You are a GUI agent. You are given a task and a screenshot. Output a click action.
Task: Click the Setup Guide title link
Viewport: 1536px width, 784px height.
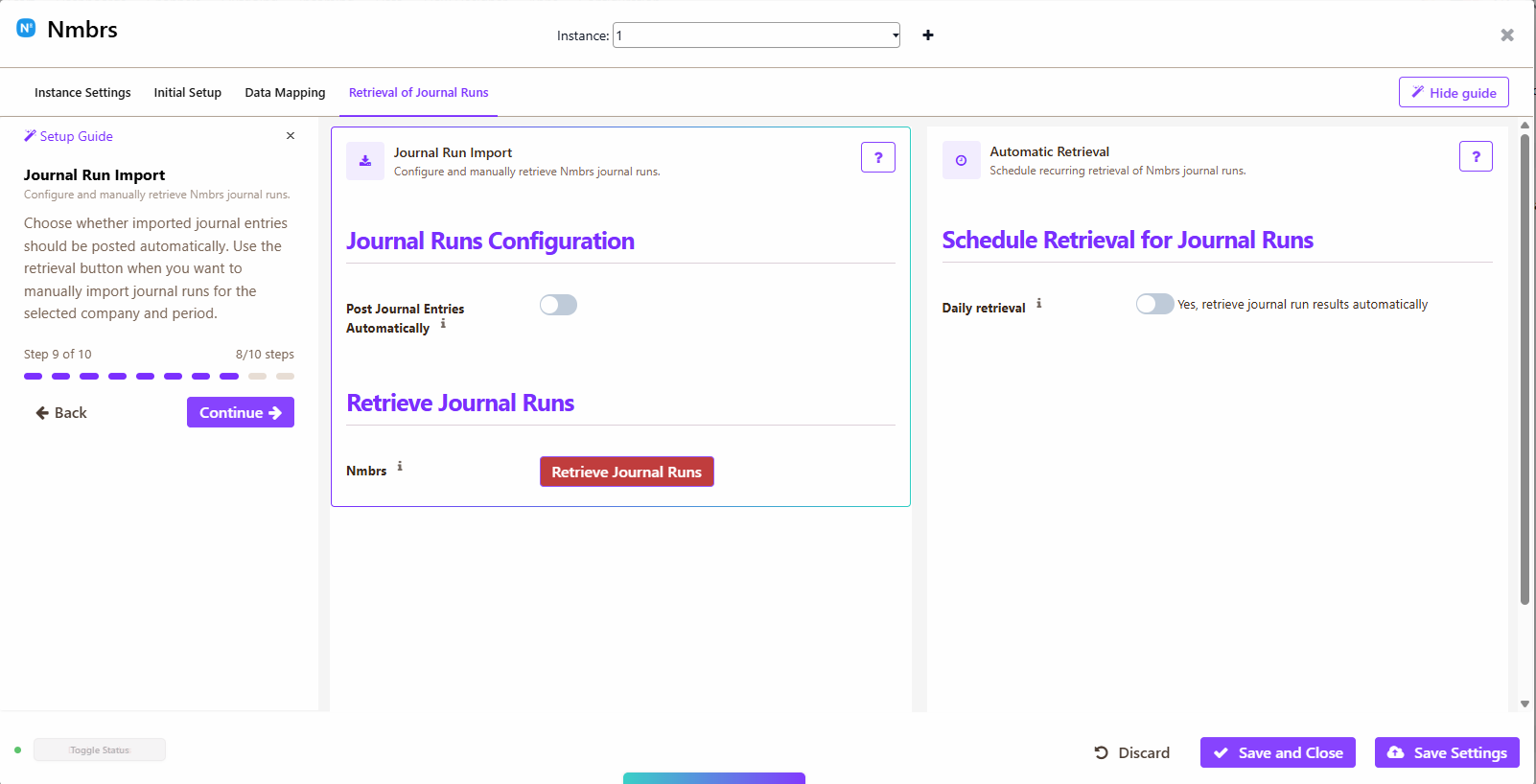[x=77, y=136]
